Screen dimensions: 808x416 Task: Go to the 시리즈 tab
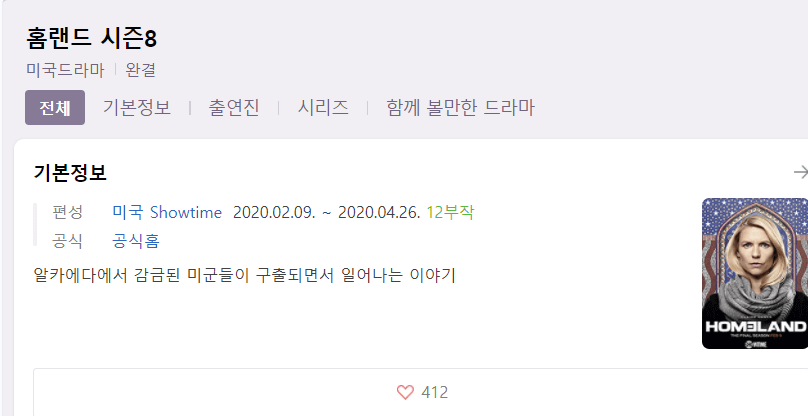[x=323, y=108]
